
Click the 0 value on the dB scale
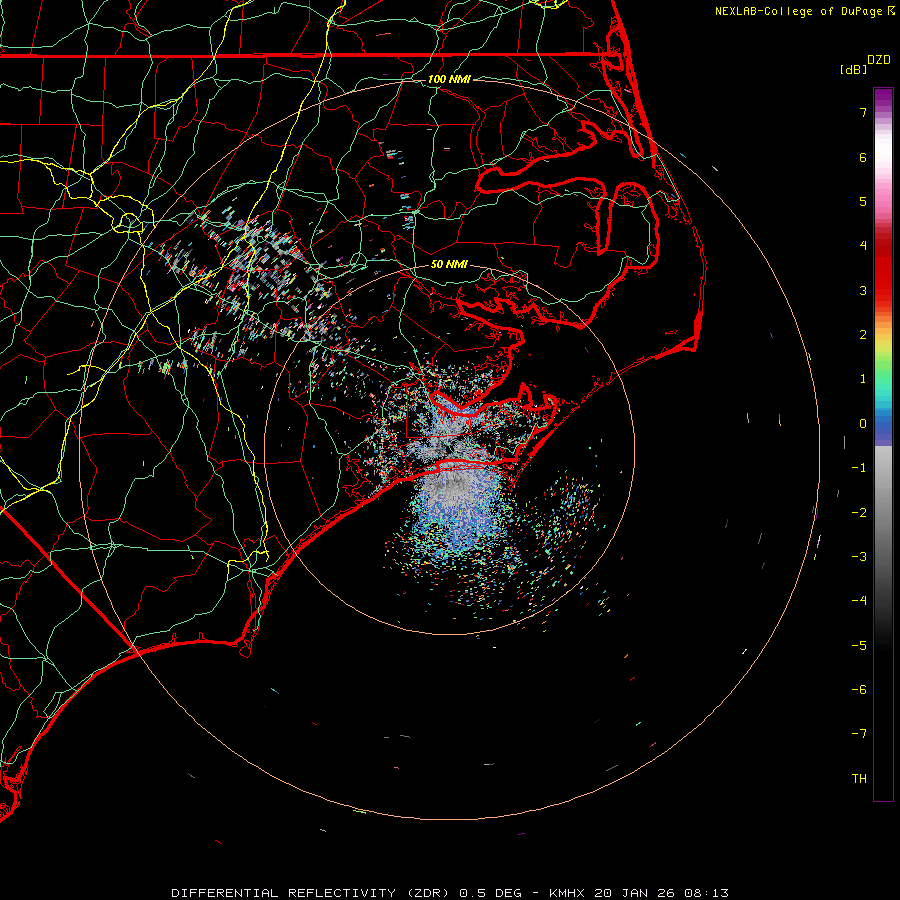[x=862, y=423]
